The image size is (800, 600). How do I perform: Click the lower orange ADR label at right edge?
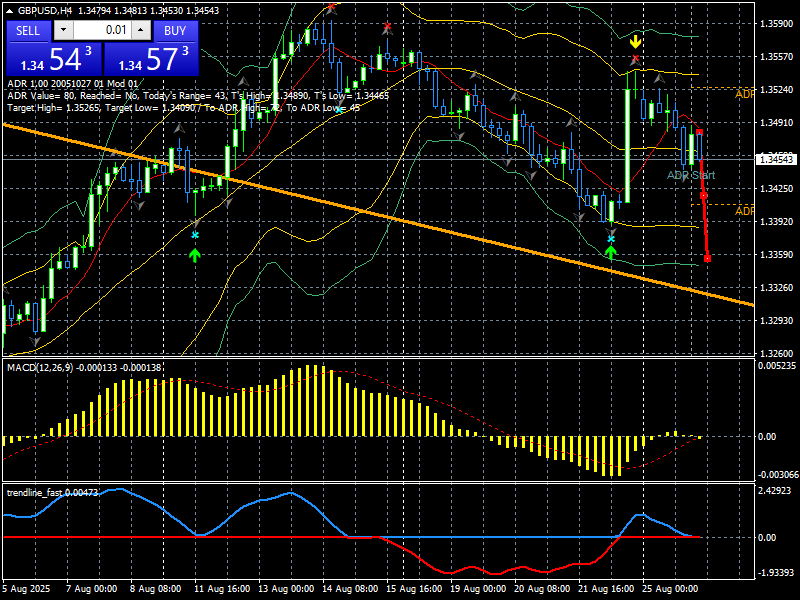click(744, 211)
